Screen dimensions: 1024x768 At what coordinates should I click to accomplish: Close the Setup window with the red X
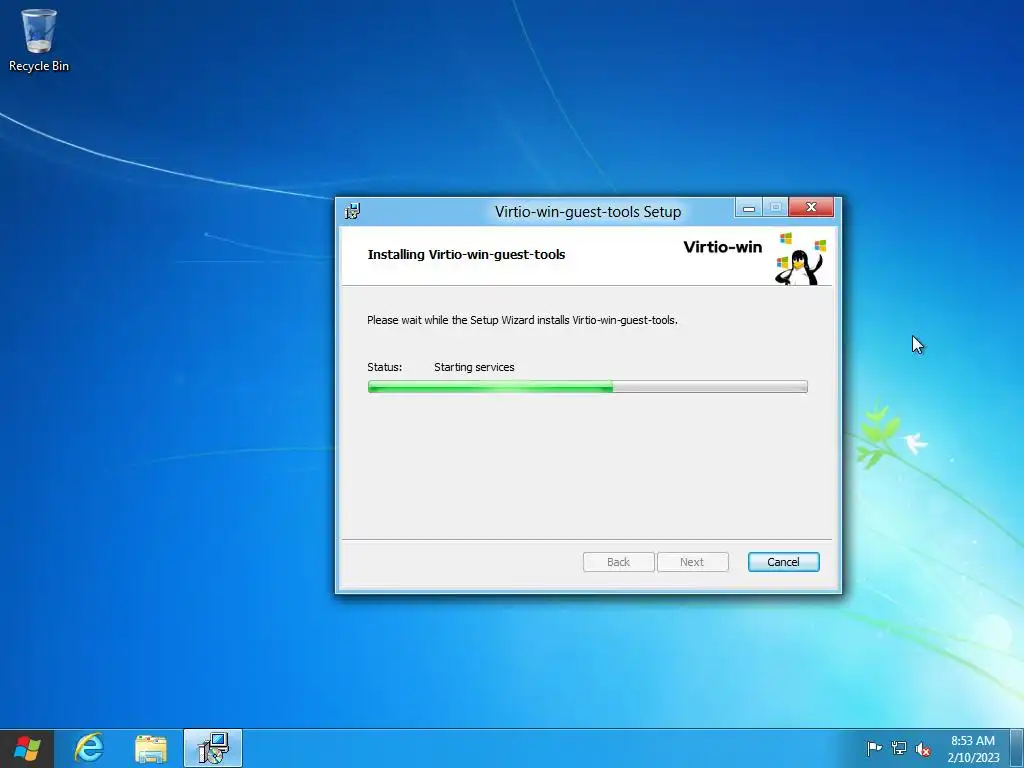tap(811, 207)
